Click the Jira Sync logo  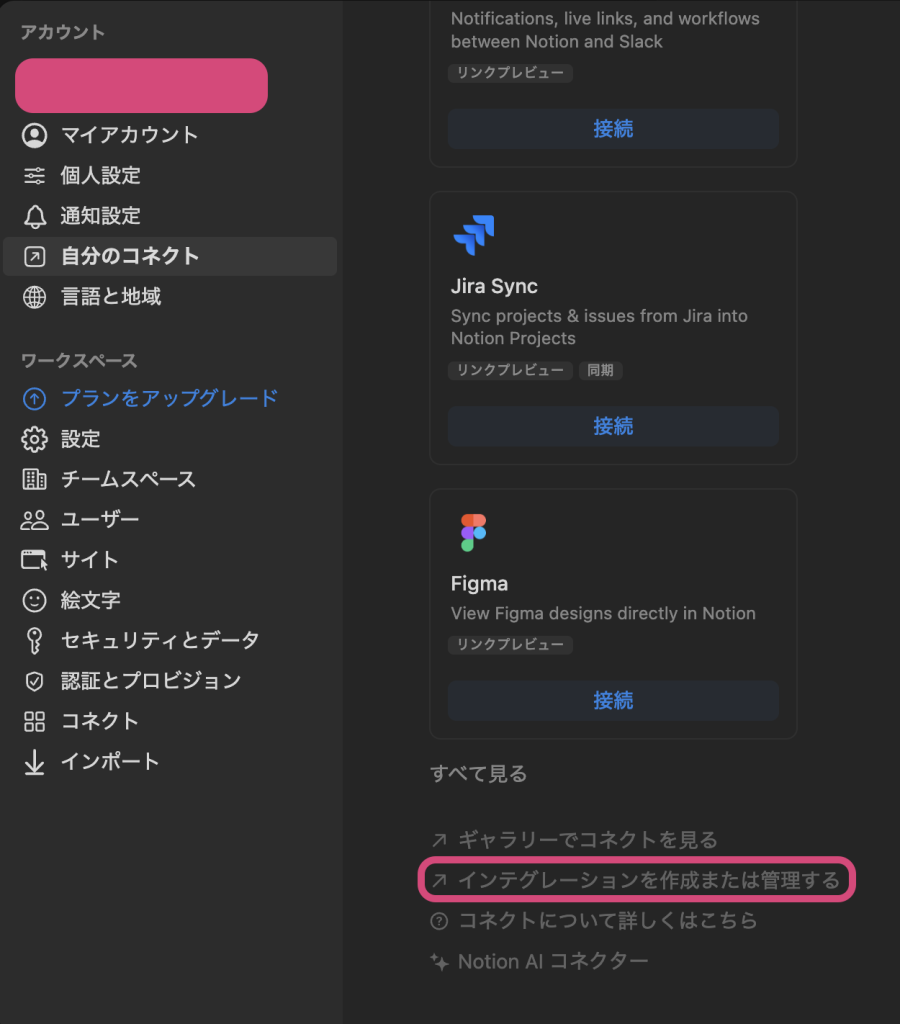(x=473, y=235)
